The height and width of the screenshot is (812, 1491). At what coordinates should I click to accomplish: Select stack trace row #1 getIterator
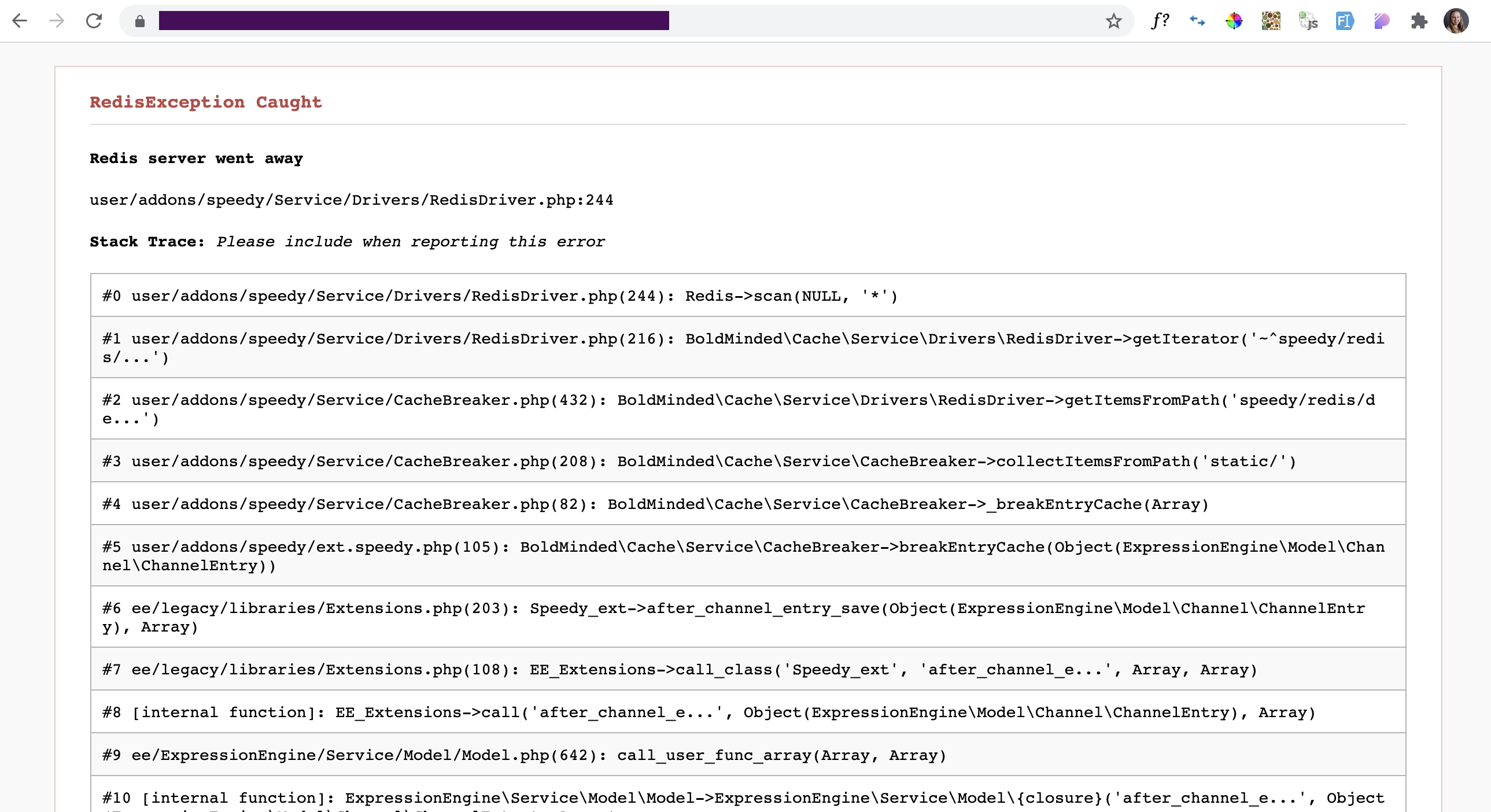point(748,347)
